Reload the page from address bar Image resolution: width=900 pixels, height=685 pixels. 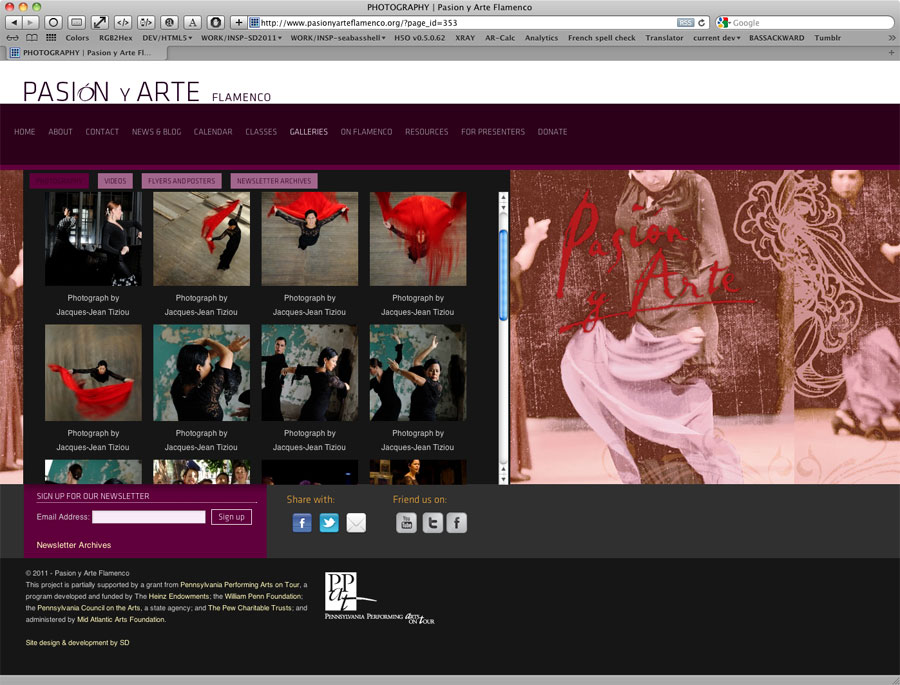click(x=702, y=22)
